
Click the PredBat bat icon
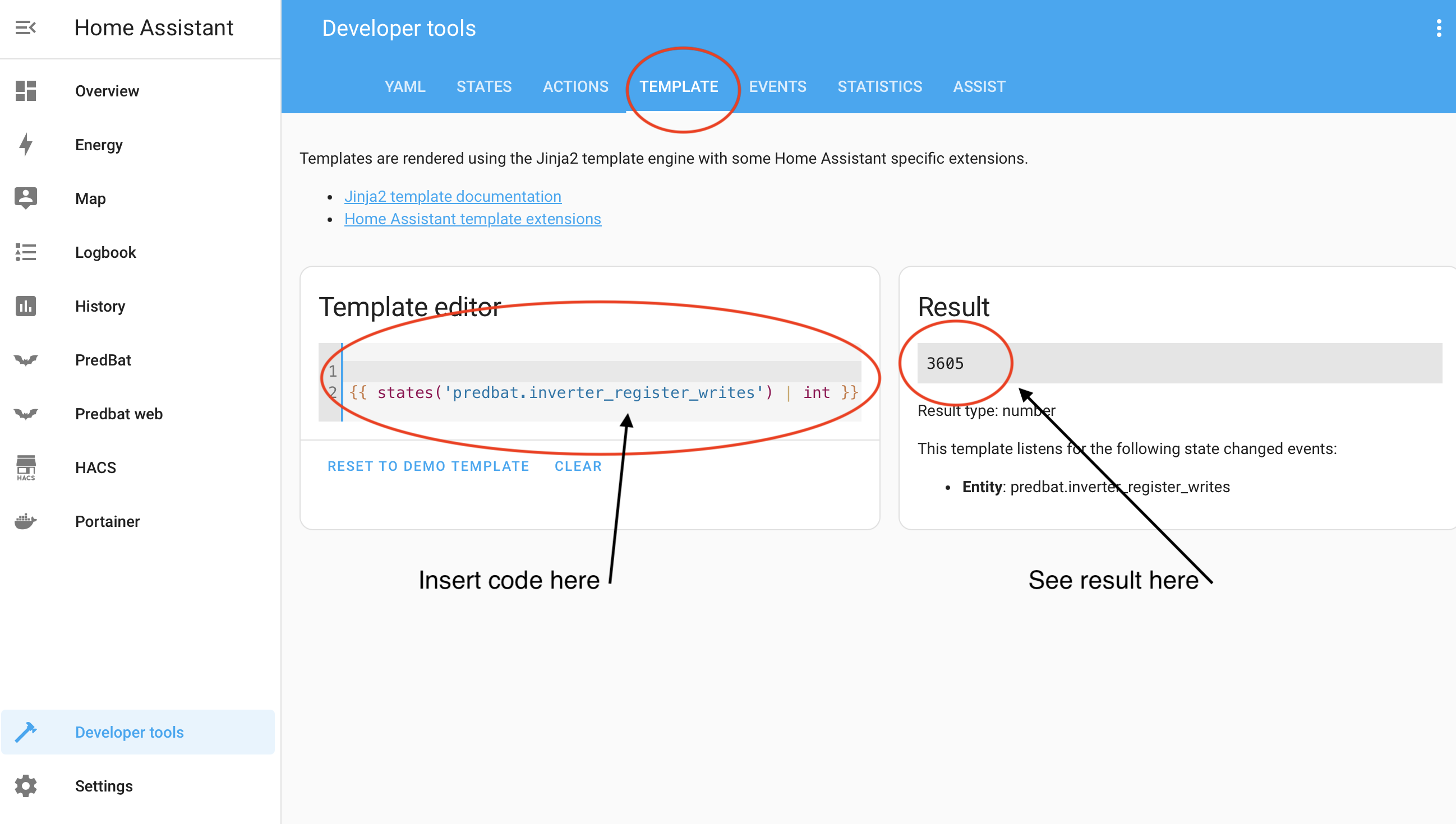pyautogui.click(x=25, y=360)
